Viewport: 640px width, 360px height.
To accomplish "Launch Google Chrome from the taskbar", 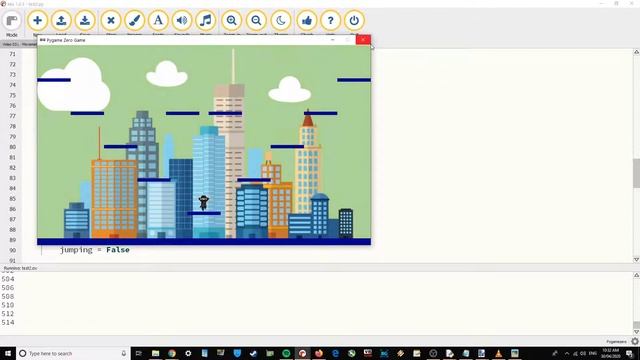I will (x=172, y=353).
